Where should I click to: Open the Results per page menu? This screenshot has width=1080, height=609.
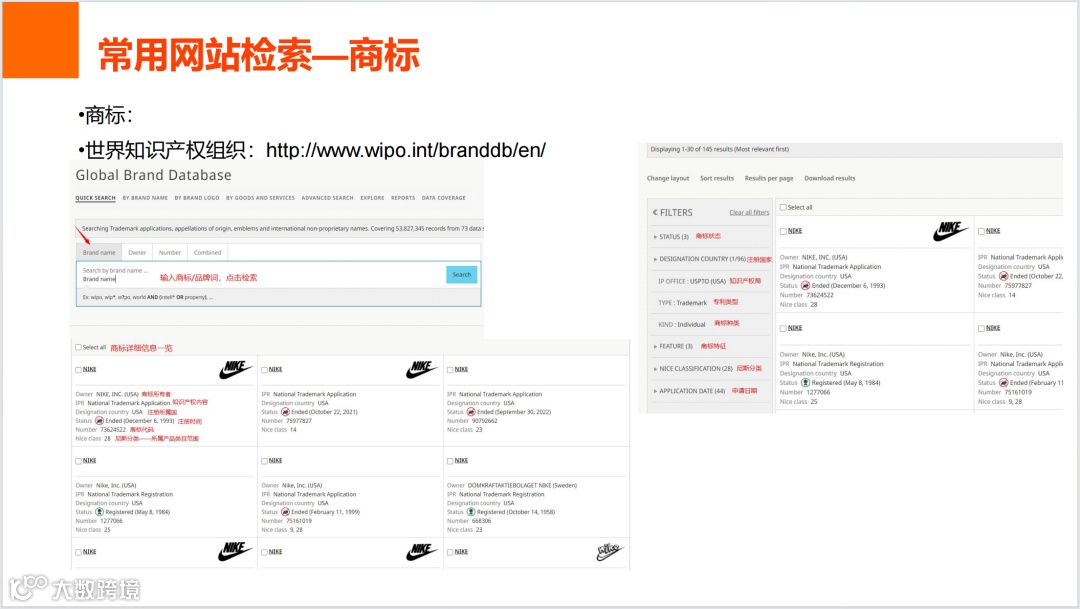[769, 178]
